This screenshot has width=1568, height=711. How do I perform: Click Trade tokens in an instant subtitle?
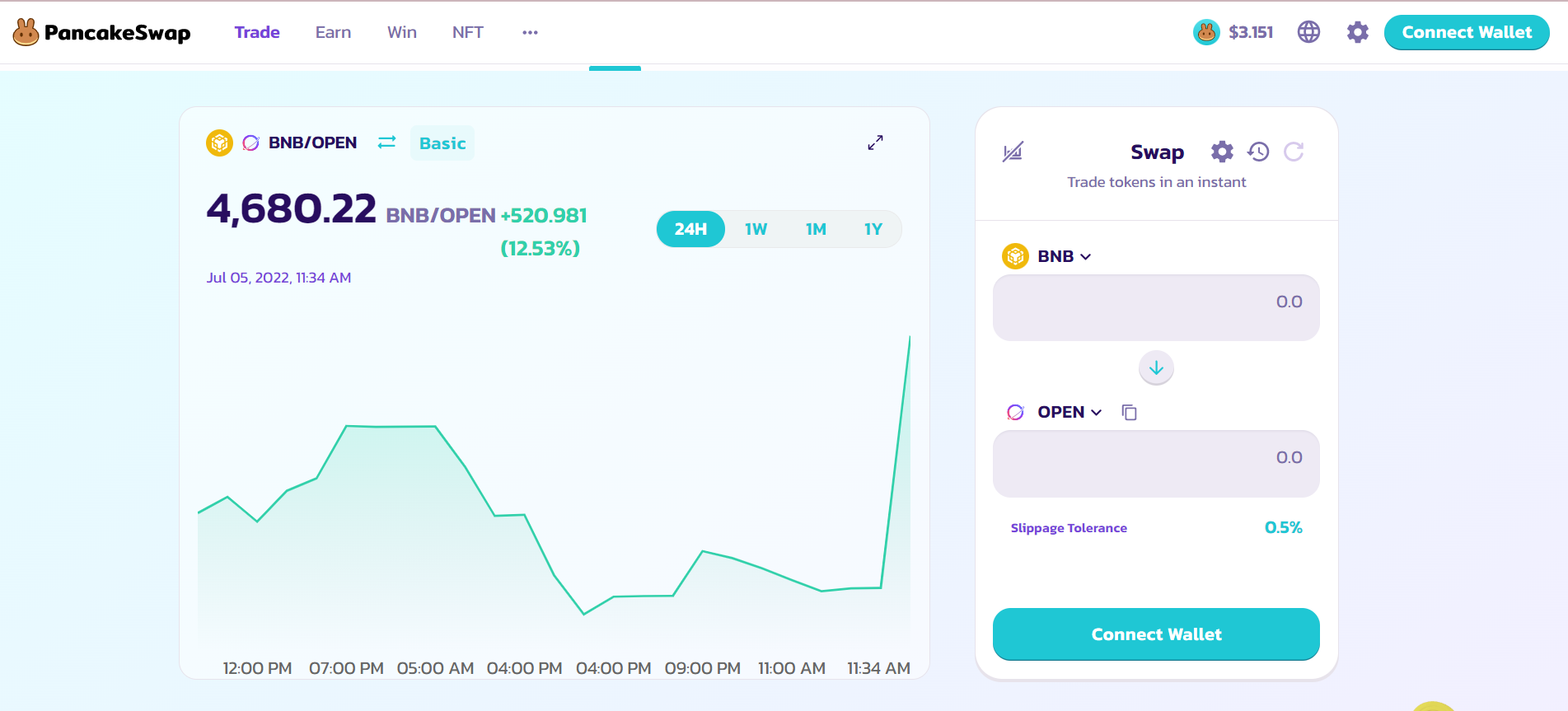click(x=1156, y=182)
